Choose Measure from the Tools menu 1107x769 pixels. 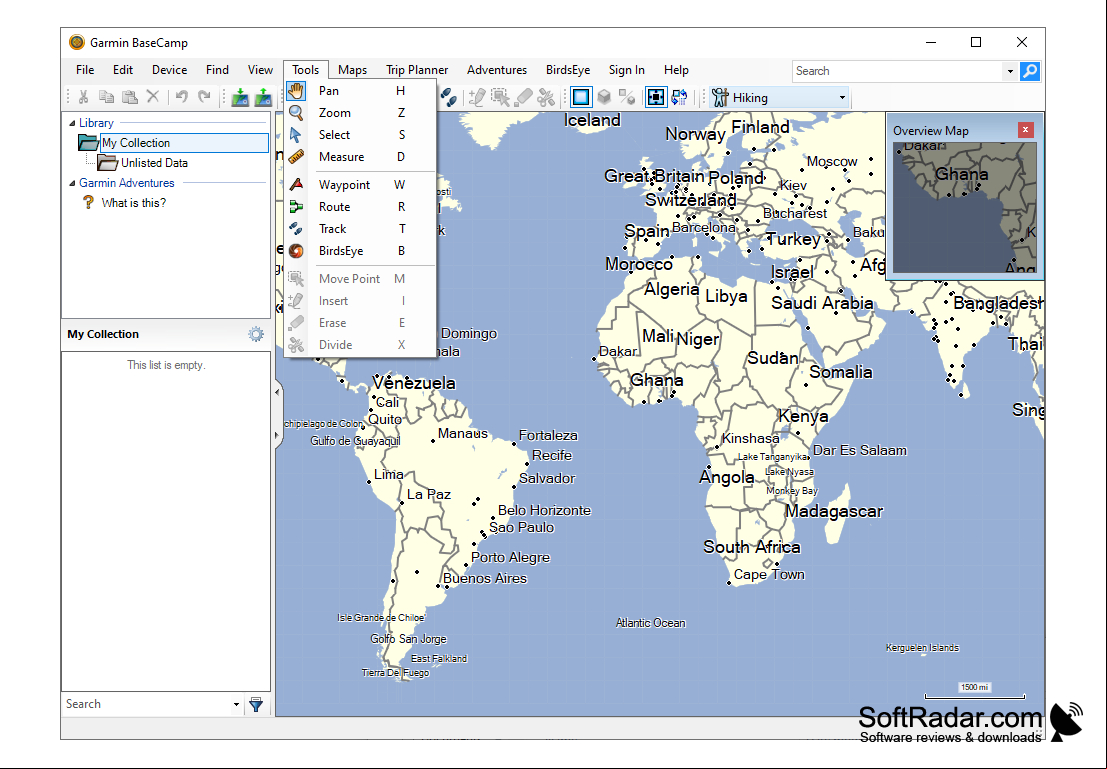click(360, 157)
